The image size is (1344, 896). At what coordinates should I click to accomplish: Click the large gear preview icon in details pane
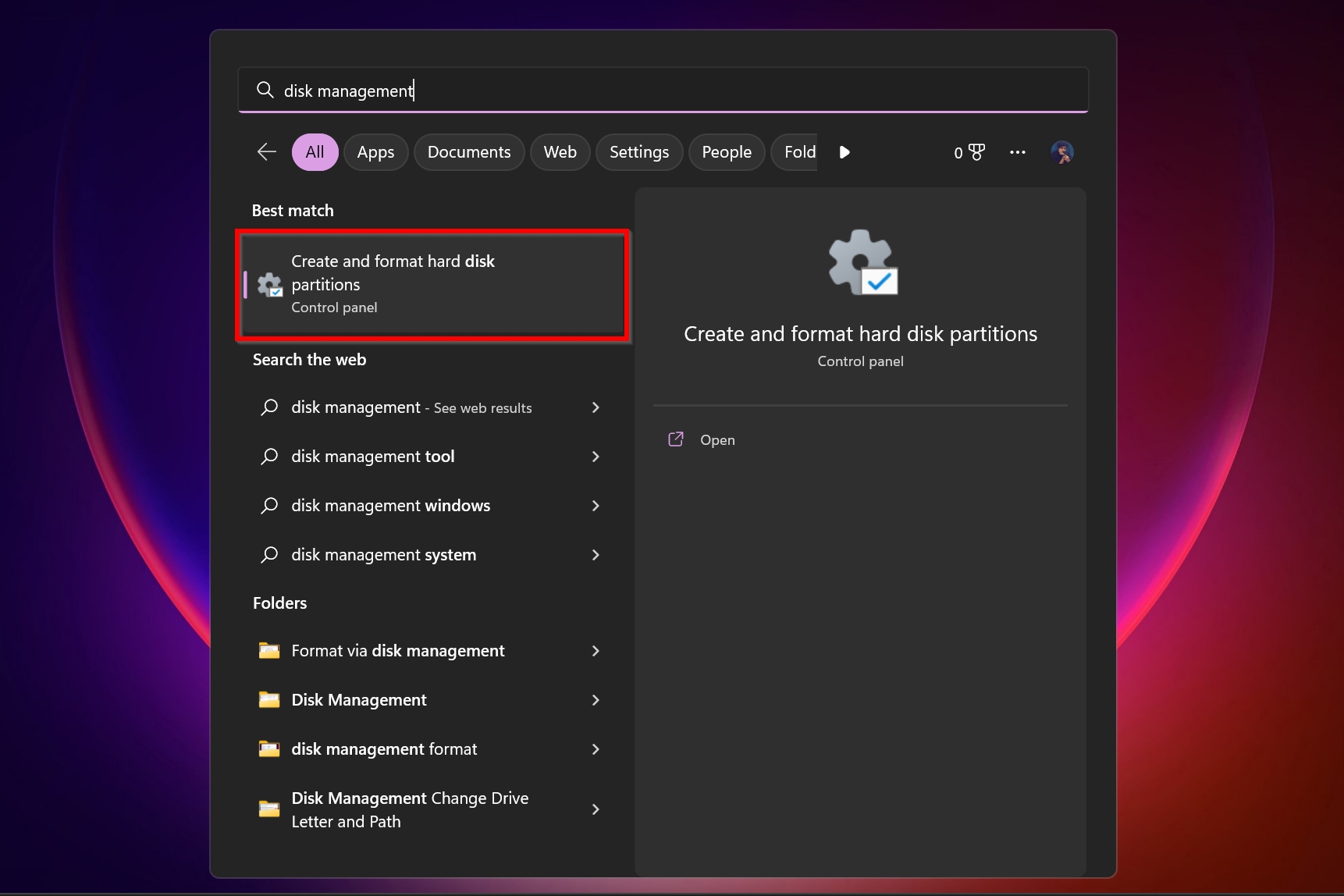tap(862, 262)
